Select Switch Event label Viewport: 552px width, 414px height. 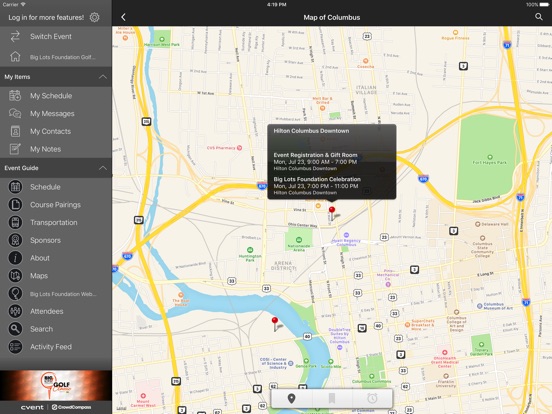(x=51, y=37)
